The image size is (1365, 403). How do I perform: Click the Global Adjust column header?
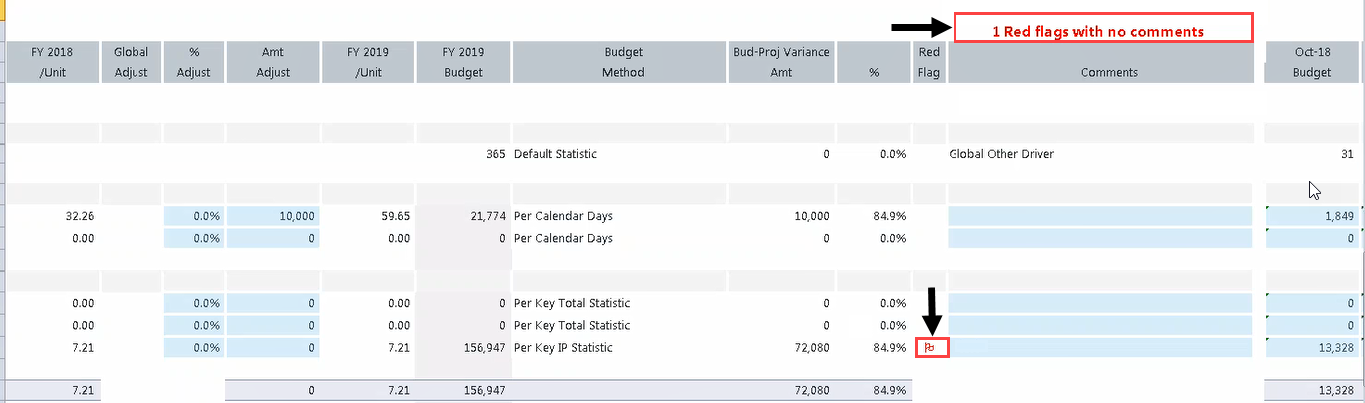pos(131,62)
